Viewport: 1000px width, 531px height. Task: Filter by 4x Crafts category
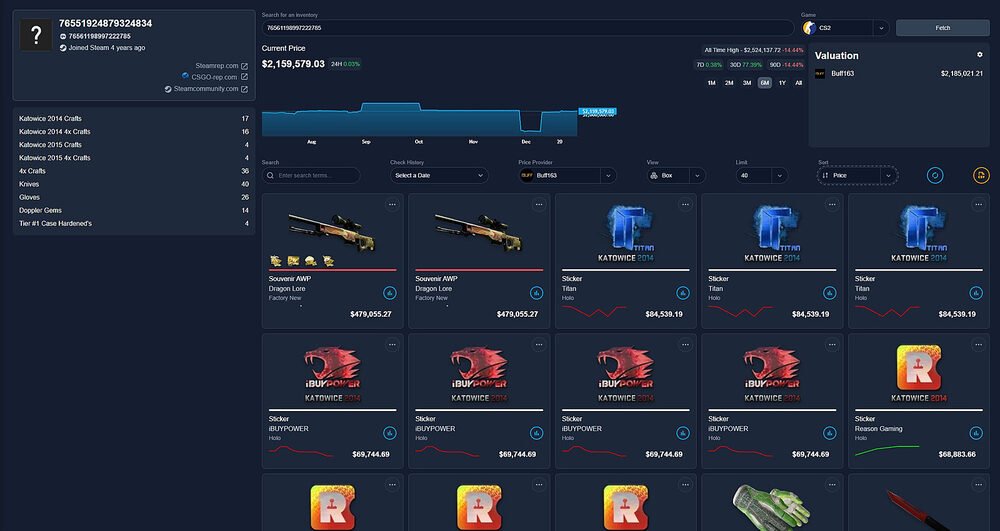click(x=134, y=171)
